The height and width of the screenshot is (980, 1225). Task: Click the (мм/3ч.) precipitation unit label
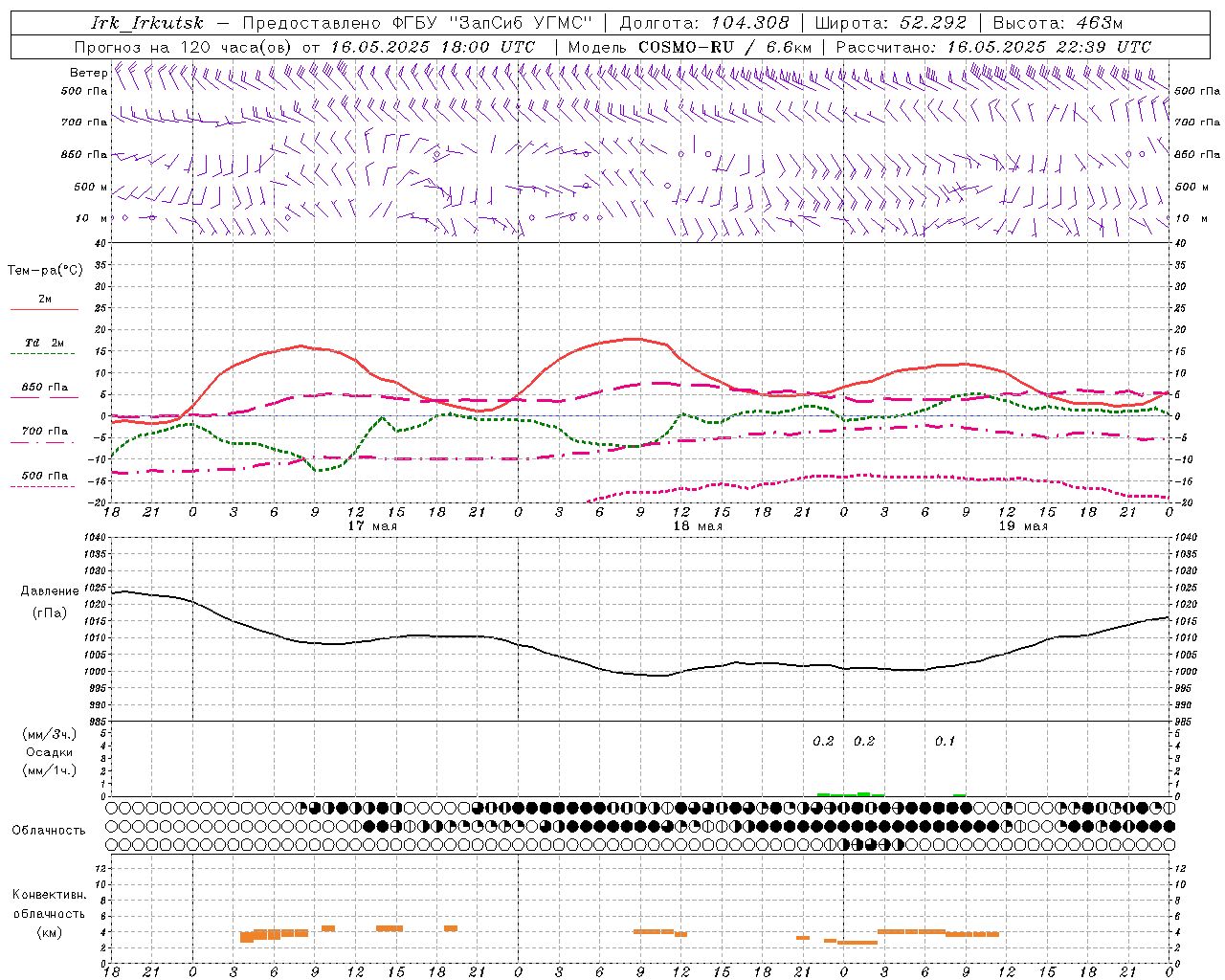tap(50, 734)
